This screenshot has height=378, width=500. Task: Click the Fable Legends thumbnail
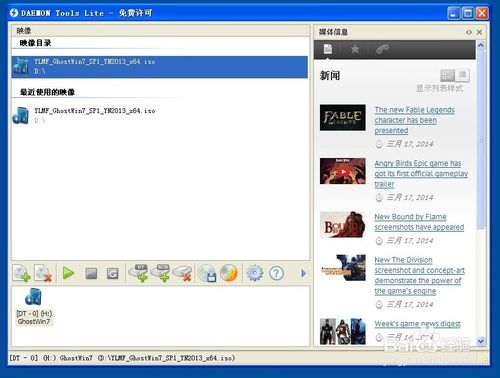point(343,117)
